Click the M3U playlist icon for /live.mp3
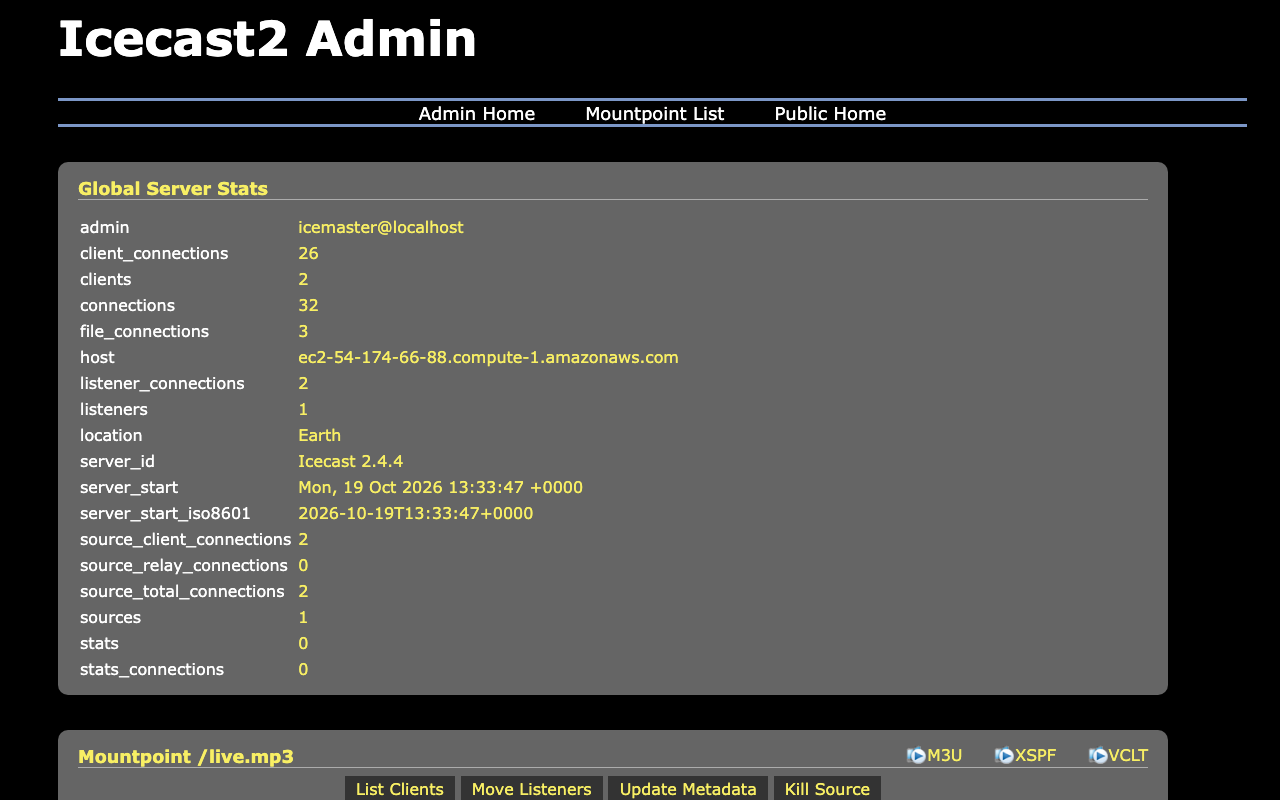 [x=916, y=756]
